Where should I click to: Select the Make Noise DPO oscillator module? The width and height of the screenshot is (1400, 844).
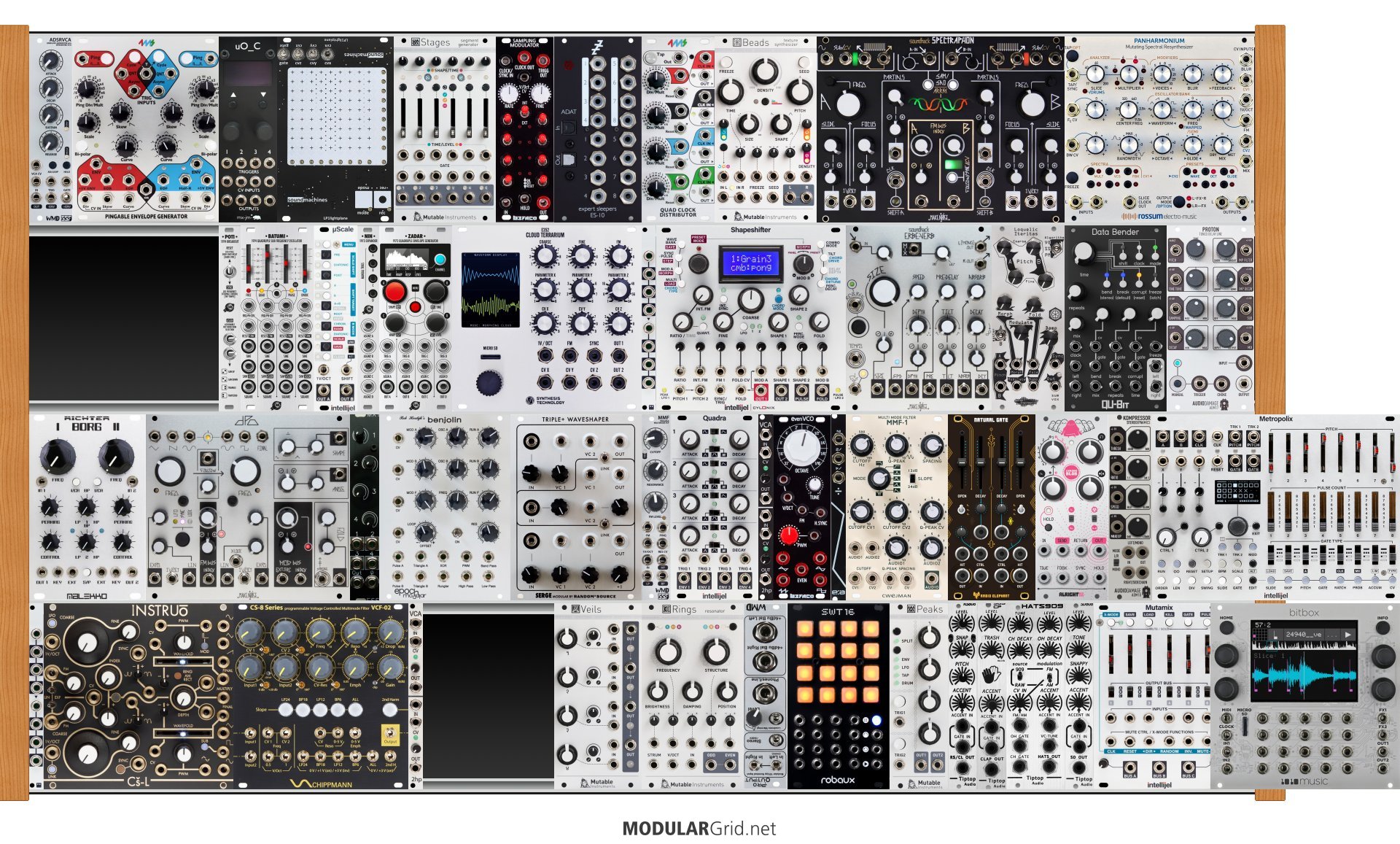point(248,507)
